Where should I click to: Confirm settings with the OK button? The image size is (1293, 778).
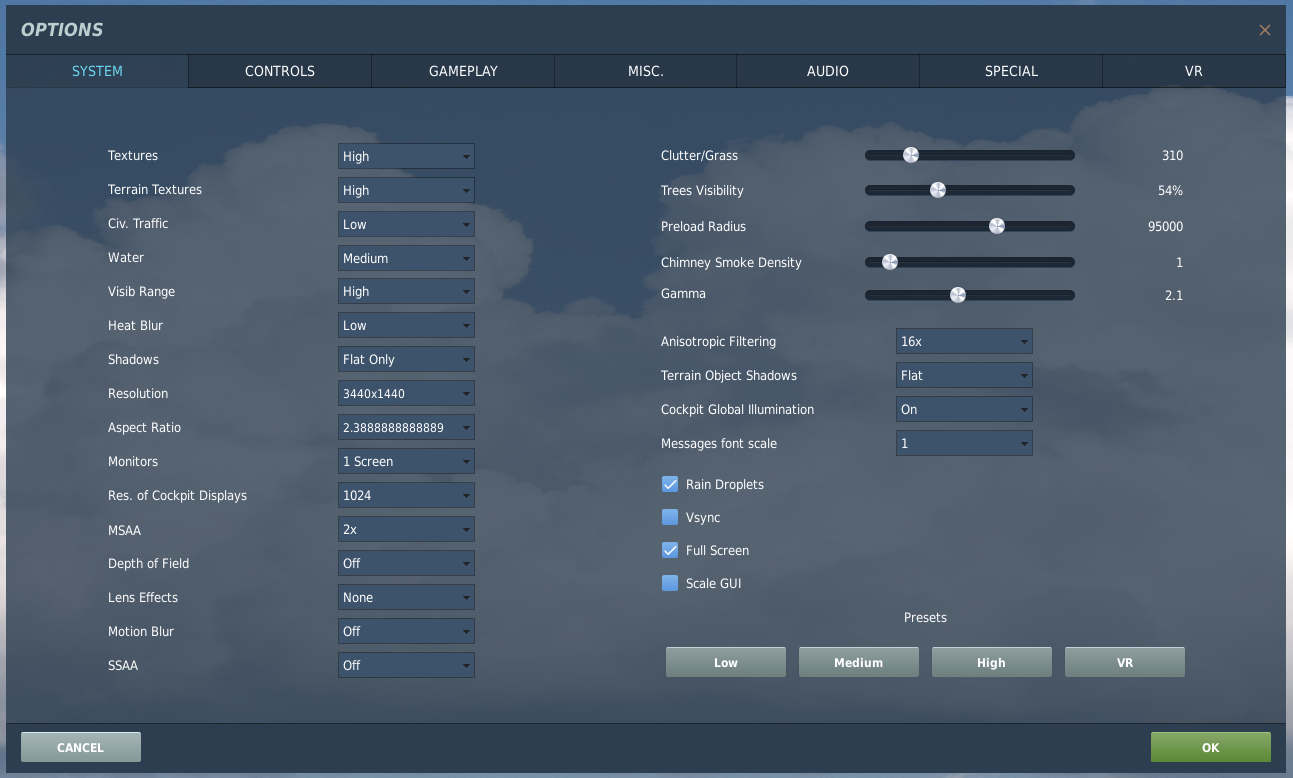coord(1211,747)
